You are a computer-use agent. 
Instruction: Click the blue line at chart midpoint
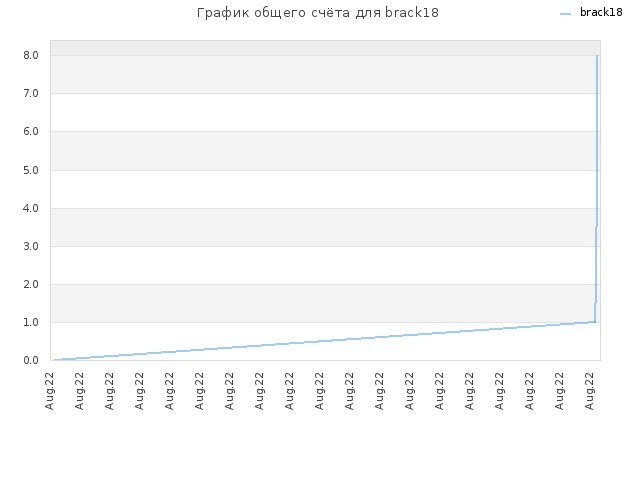(325, 341)
